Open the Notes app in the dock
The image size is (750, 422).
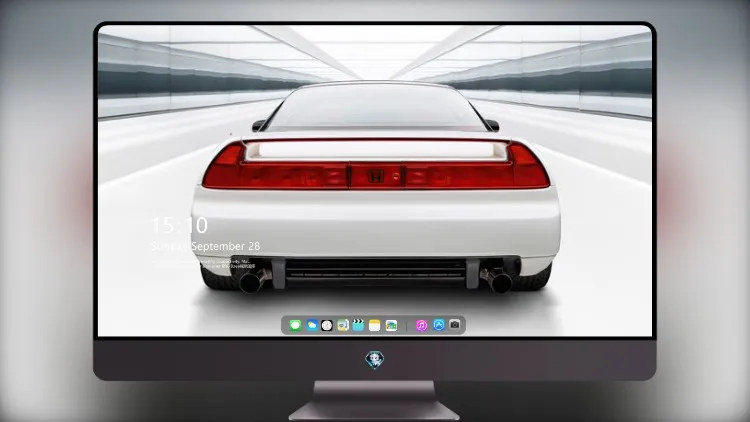(x=375, y=325)
